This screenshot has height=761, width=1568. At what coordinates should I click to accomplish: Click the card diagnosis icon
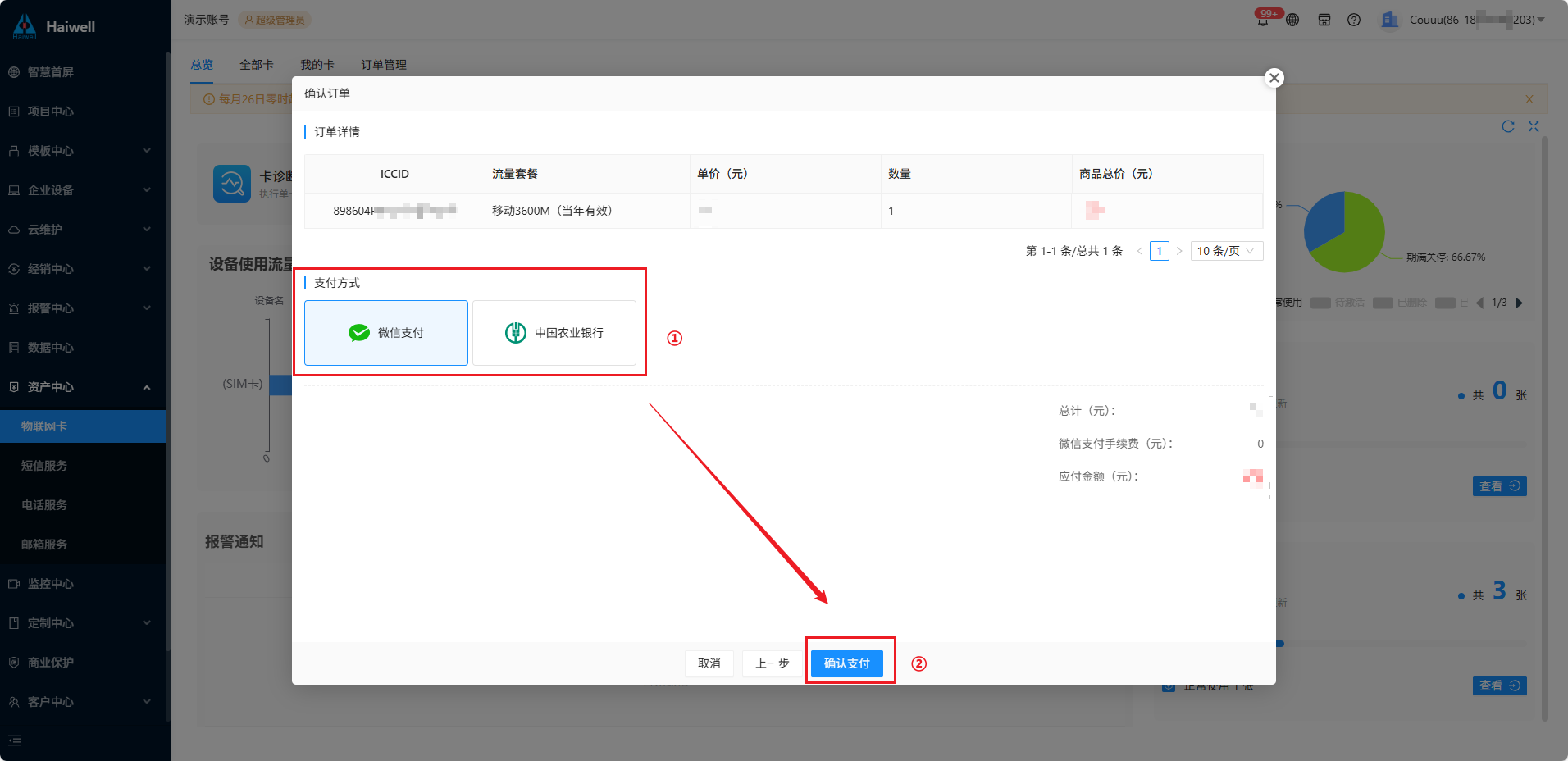coord(232,184)
